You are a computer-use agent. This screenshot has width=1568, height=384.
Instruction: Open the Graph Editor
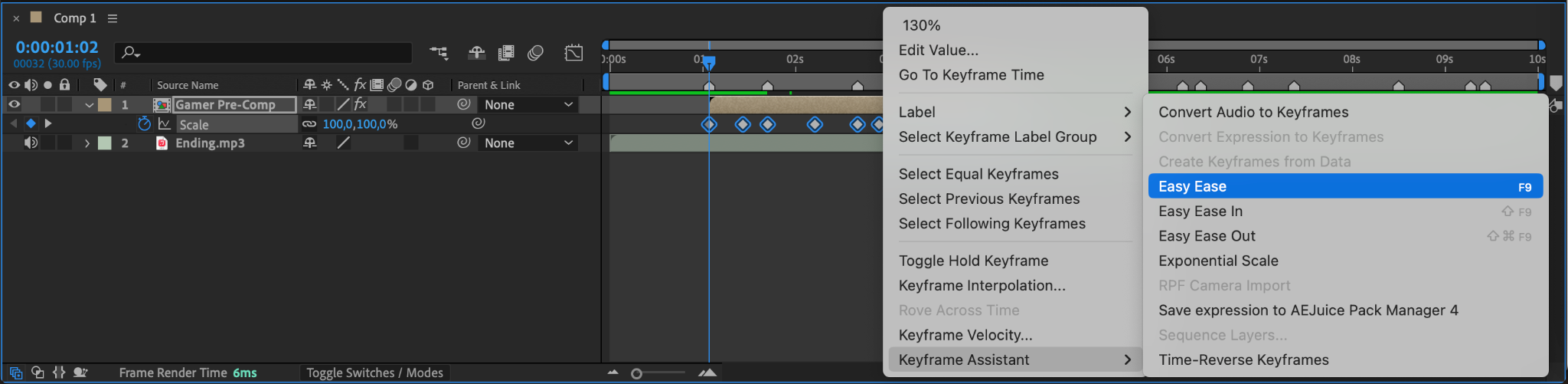tap(573, 52)
